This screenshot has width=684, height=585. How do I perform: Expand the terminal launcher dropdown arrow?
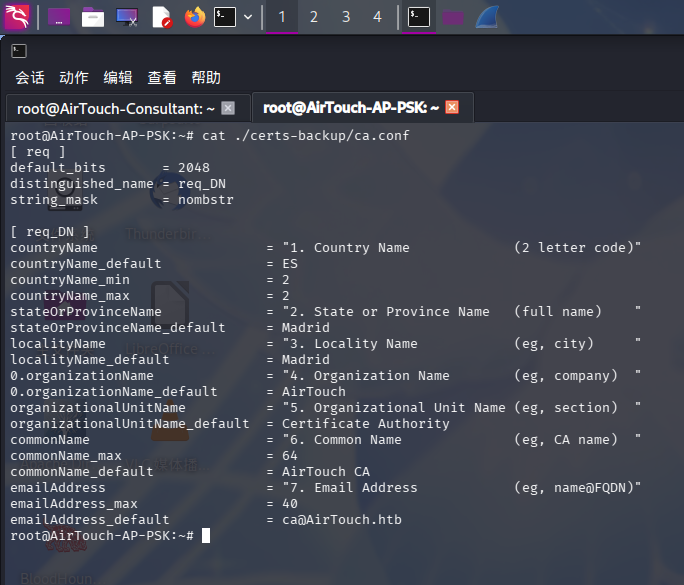tap(248, 17)
